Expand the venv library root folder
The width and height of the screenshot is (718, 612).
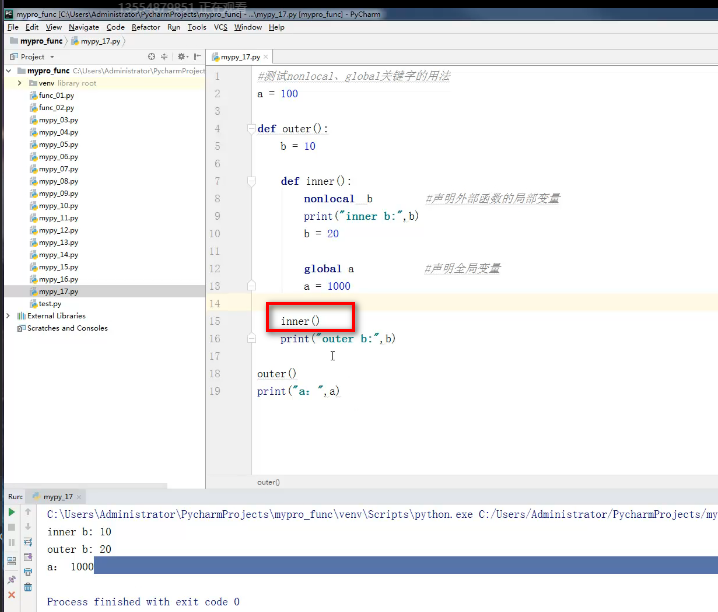click(20, 83)
